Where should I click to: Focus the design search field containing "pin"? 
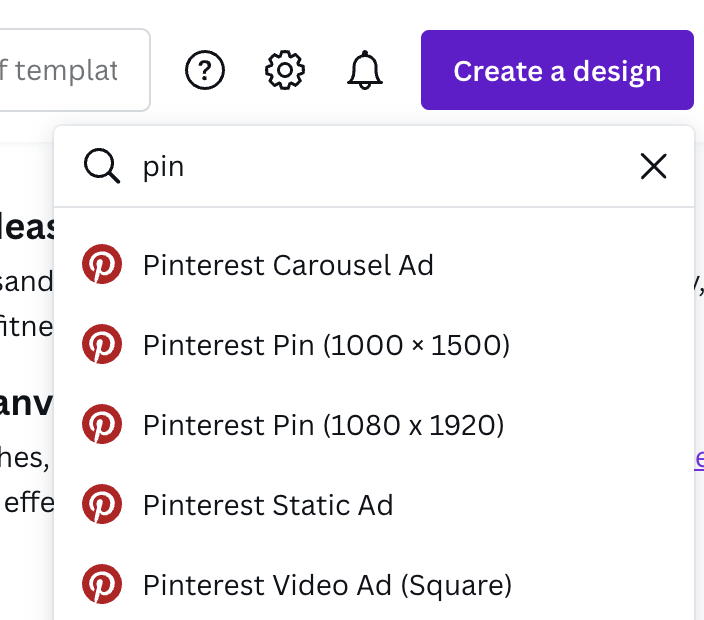(380, 166)
